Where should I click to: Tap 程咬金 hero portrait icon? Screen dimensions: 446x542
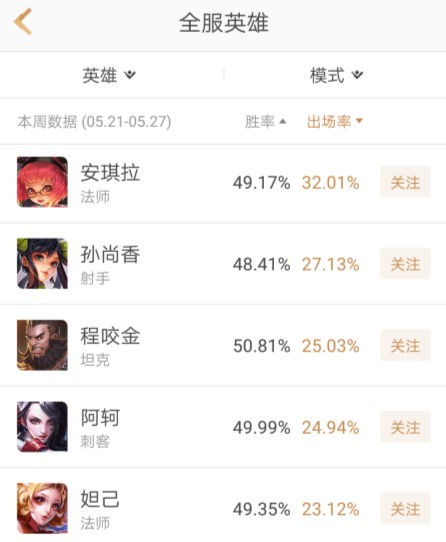pos(42,345)
